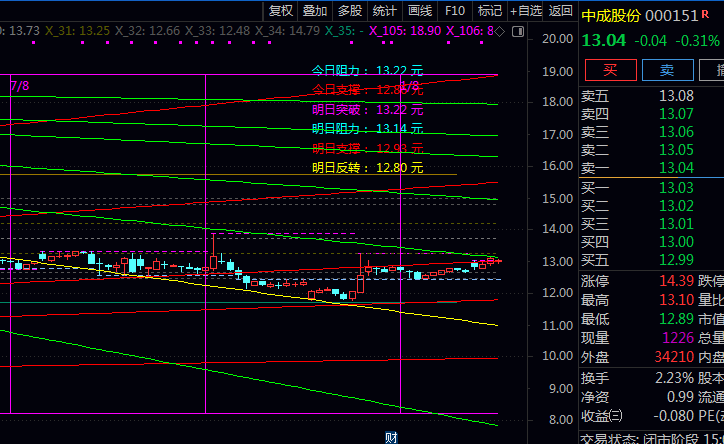This screenshot has width=724, height=444.
Task: Click the 7/8 date marker on chart
Action: point(20,87)
